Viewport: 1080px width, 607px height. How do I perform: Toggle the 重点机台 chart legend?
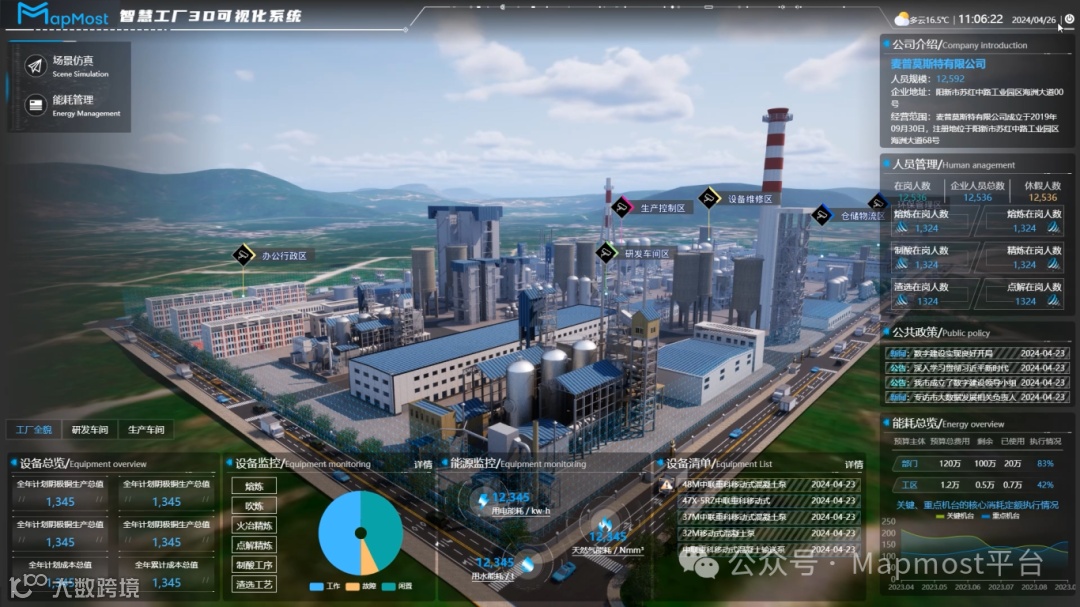click(x=1000, y=516)
